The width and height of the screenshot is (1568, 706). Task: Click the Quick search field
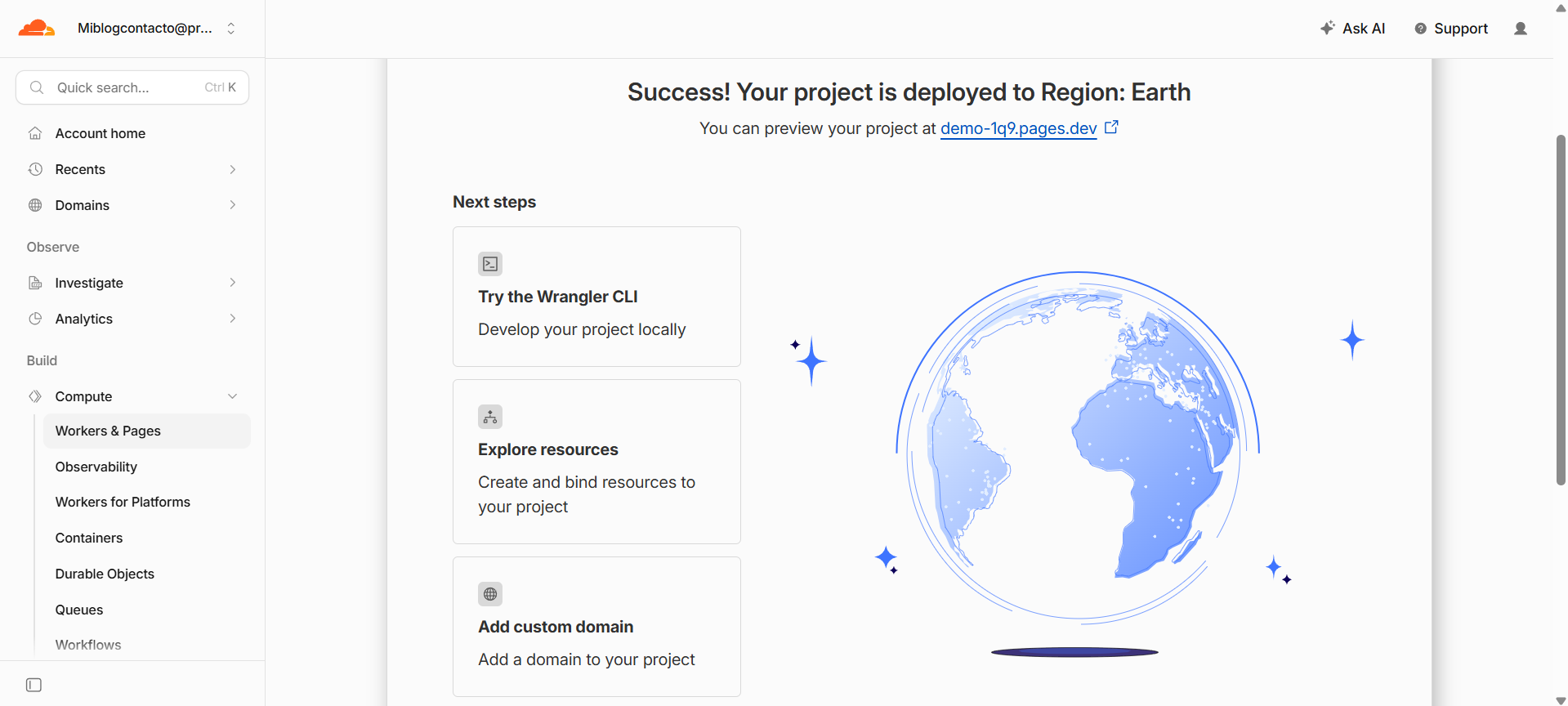point(132,87)
